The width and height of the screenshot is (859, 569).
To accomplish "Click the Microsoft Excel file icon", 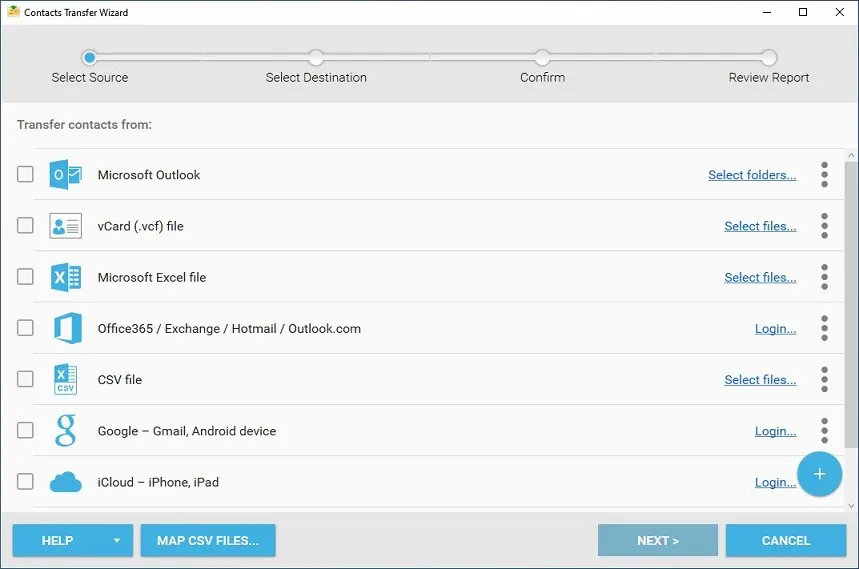I will coord(66,277).
